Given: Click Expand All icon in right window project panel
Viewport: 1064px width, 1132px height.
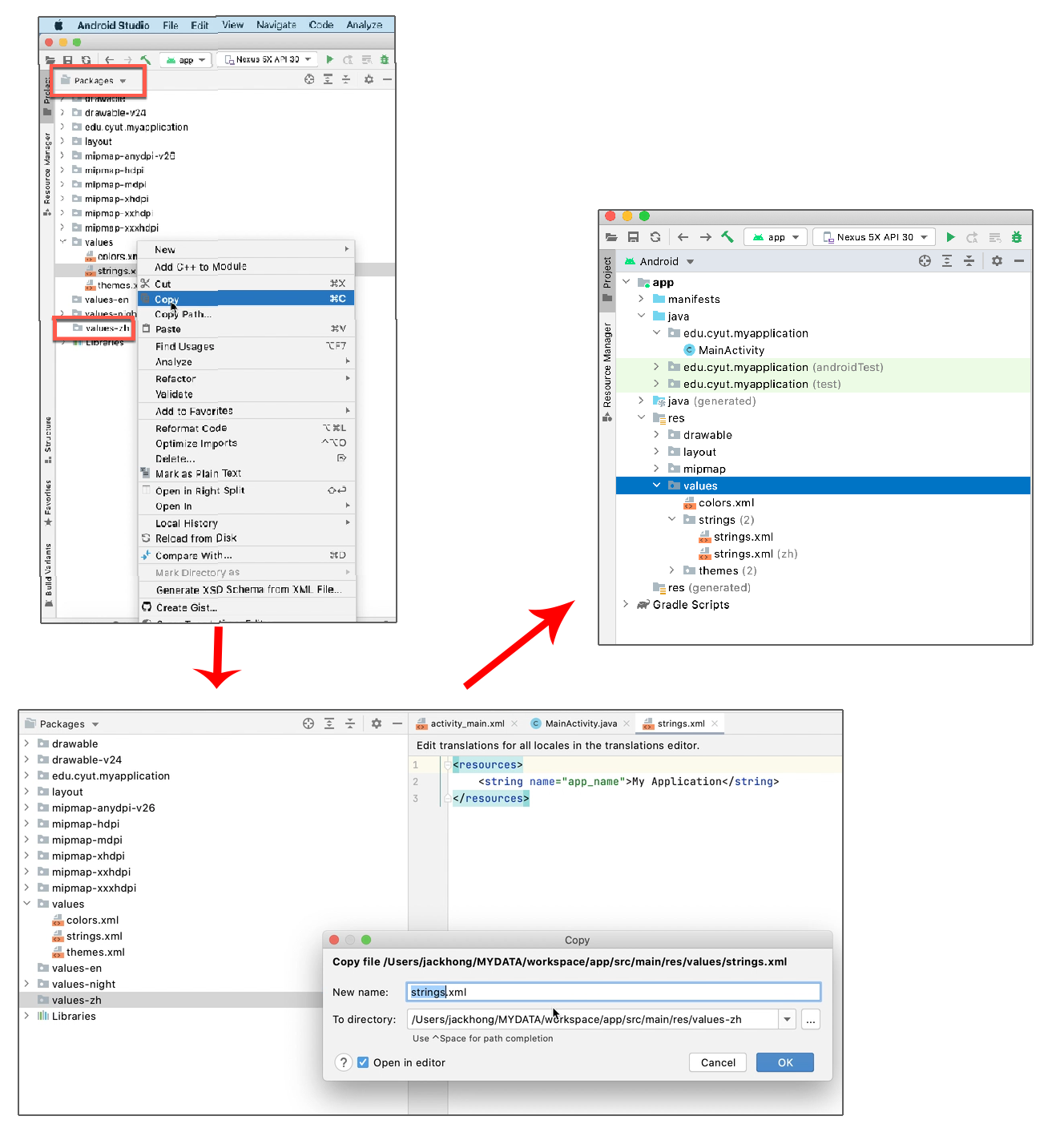Looking at the screenshot, I should [947, 261].
